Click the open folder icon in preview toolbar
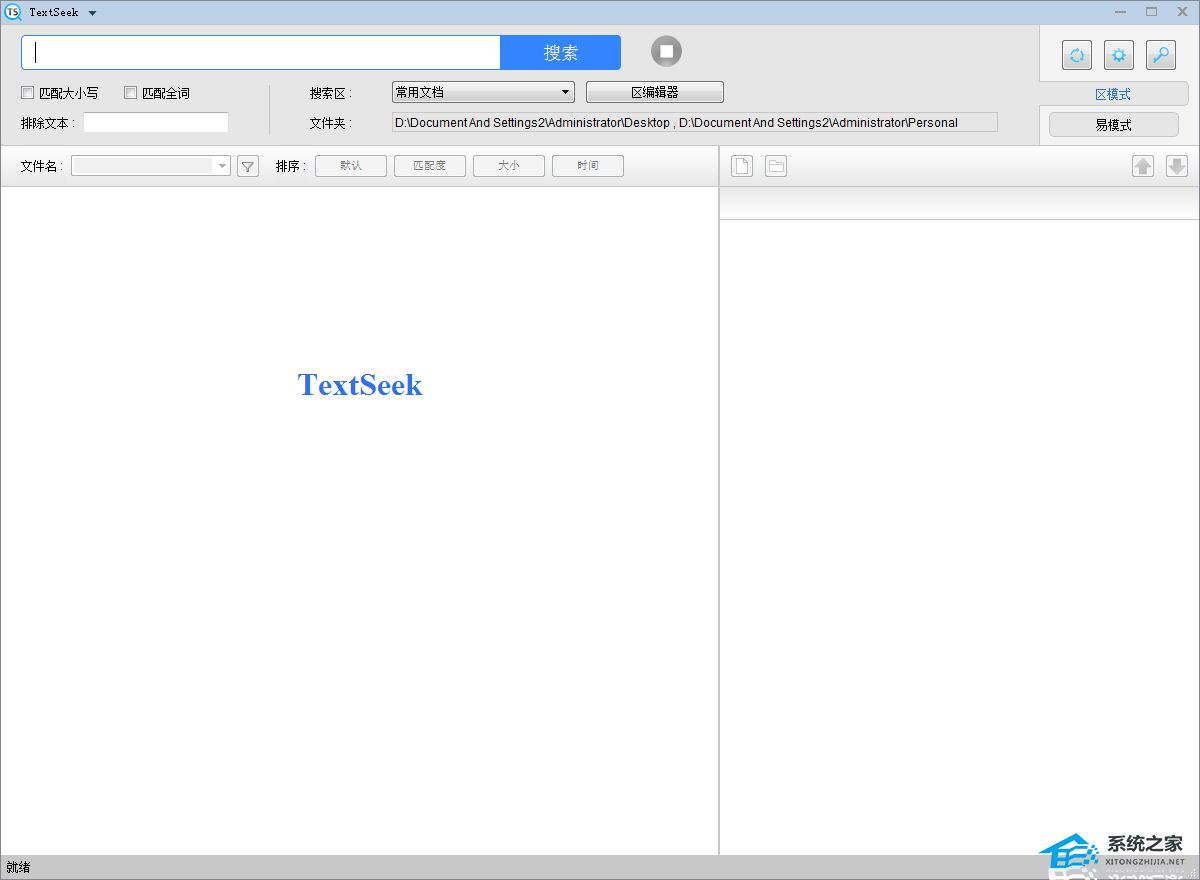The image size is (1200, 880). (776, 166)
